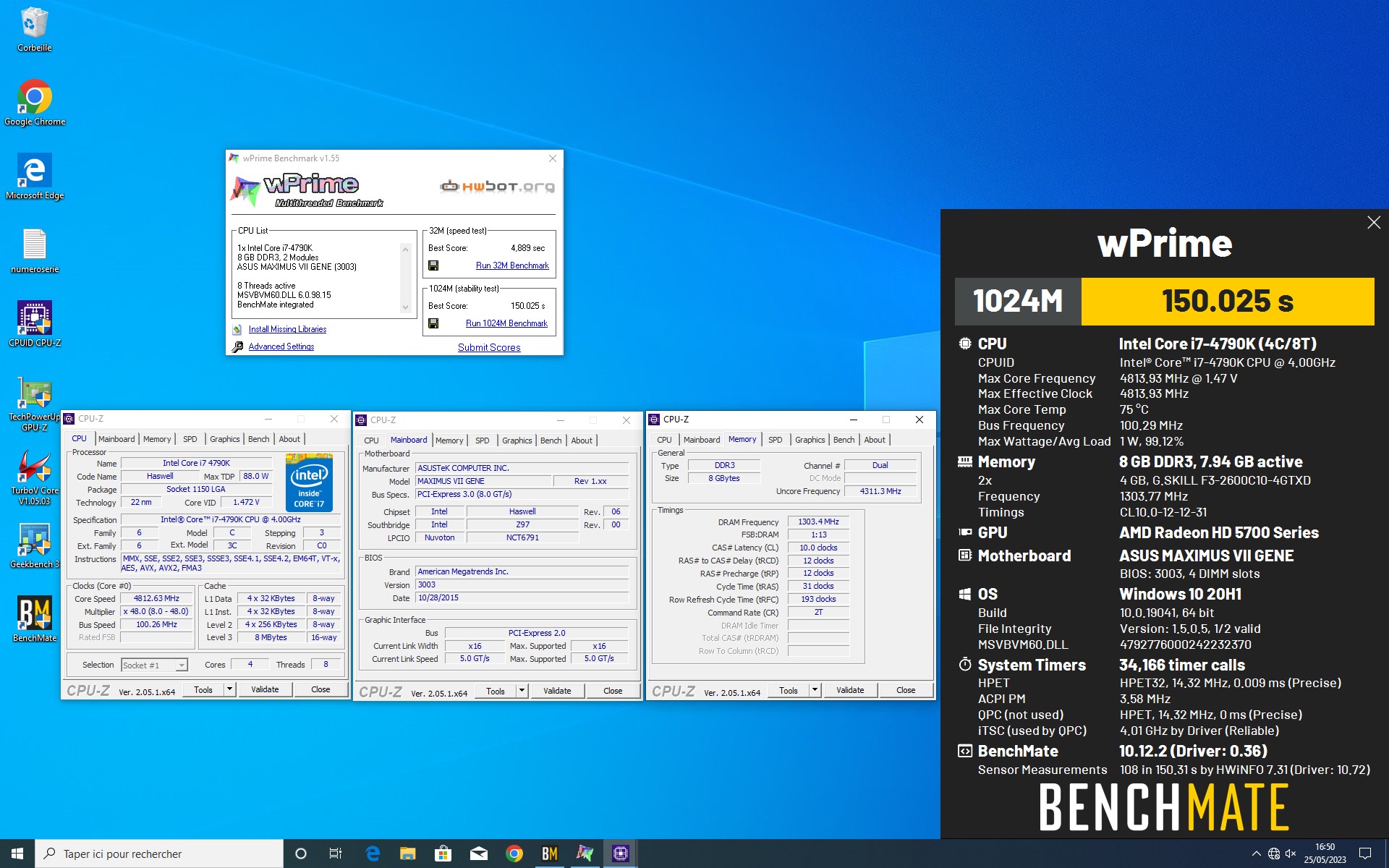Click the taskbar clock showing 16:50

(1325, 854)
